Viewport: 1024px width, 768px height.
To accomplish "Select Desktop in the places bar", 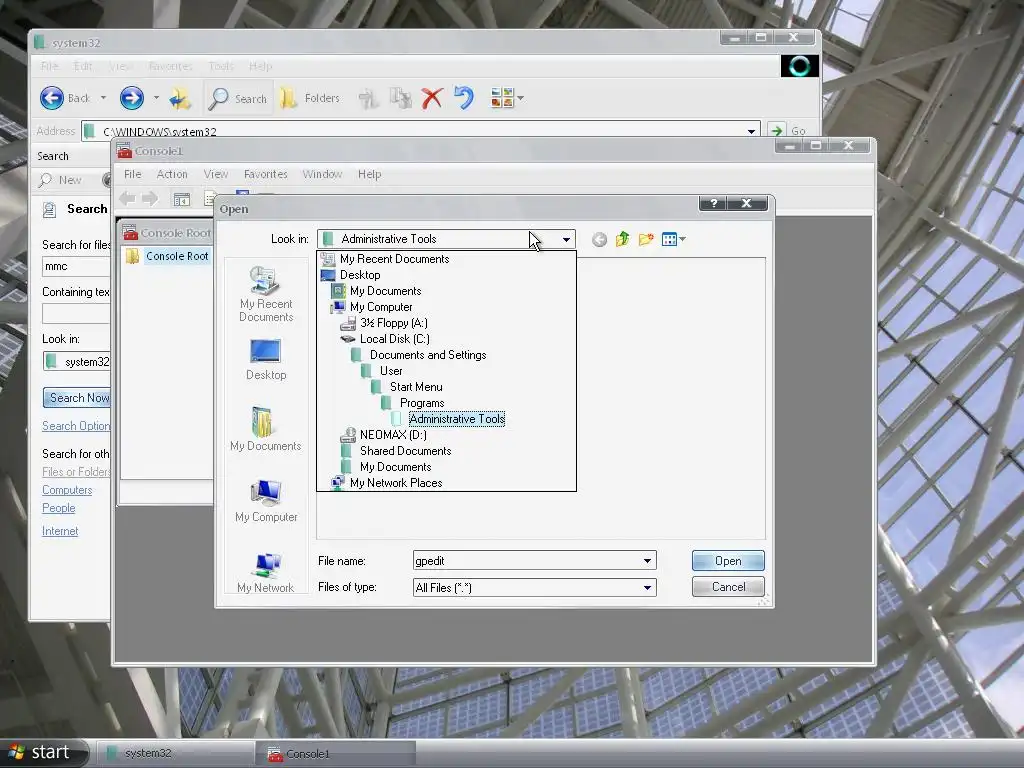I will (266, 359).
